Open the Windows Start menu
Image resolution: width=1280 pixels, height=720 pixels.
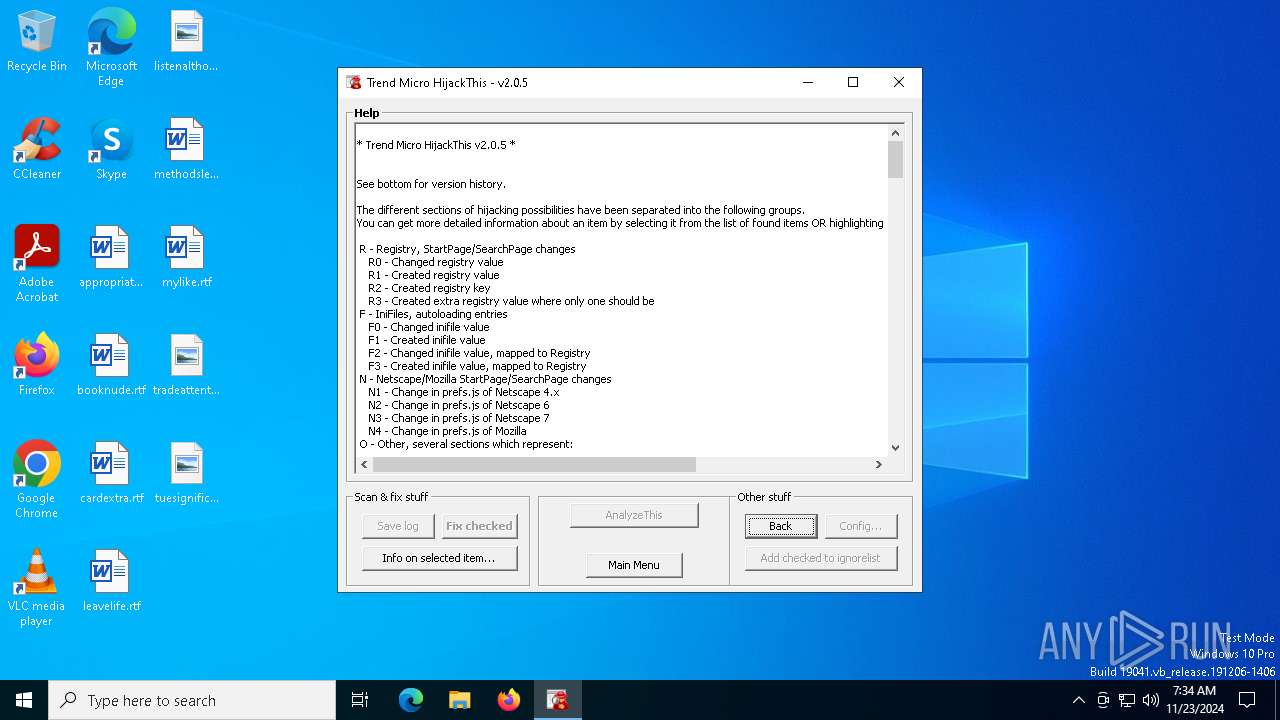(24, 700)
